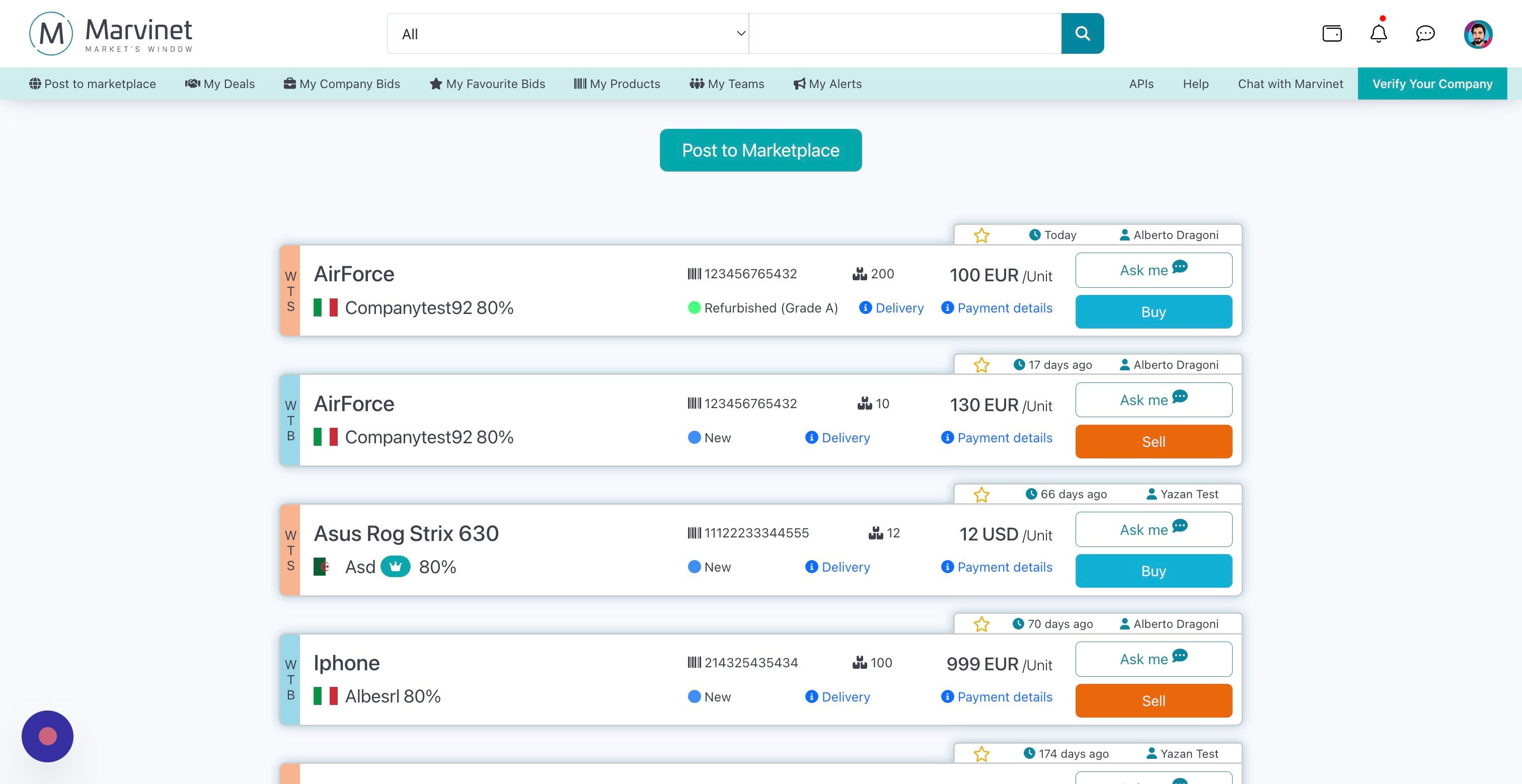Click the crown badge next to Asd
The height and width of the screenshot is (784, 1522).
pyautogui.click(x=395, y=567)
